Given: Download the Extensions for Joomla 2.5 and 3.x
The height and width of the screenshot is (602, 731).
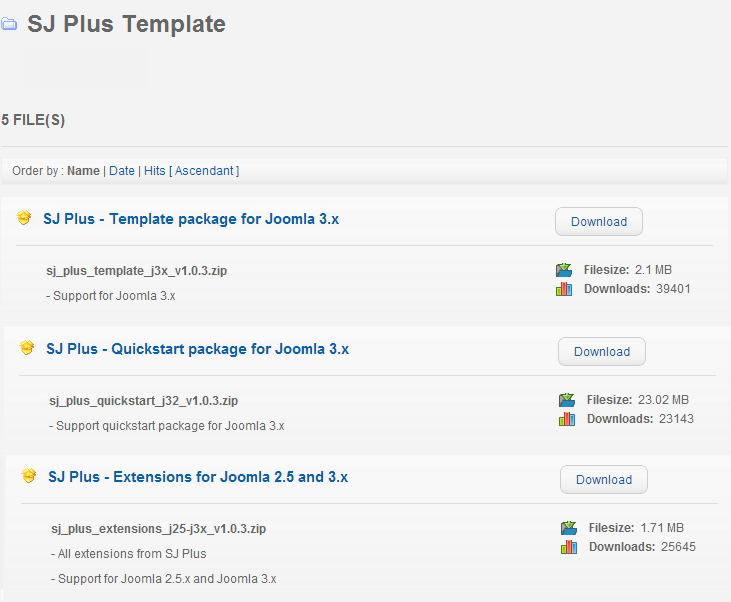Looking at the screenshot, I should pyautogui.click(x=604, y=479).
